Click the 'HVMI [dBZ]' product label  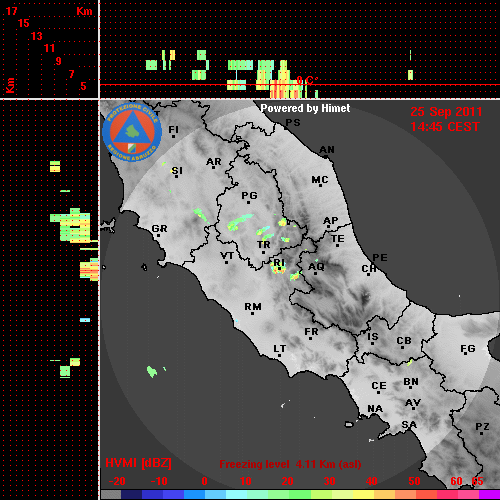click(138, 463)
